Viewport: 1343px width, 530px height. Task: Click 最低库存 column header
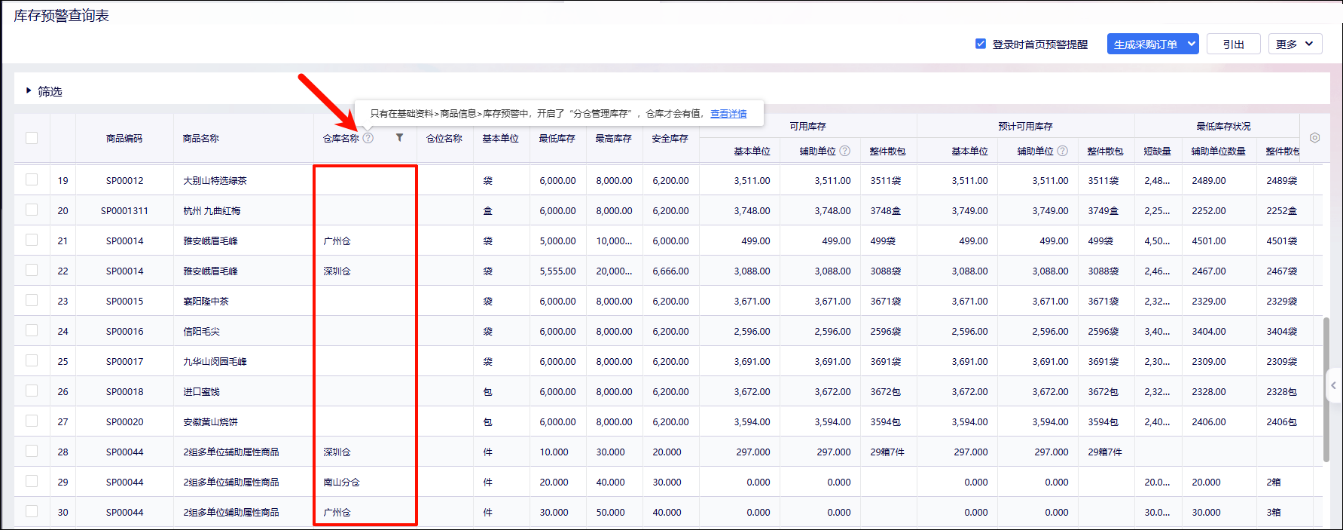click(558, 139)
